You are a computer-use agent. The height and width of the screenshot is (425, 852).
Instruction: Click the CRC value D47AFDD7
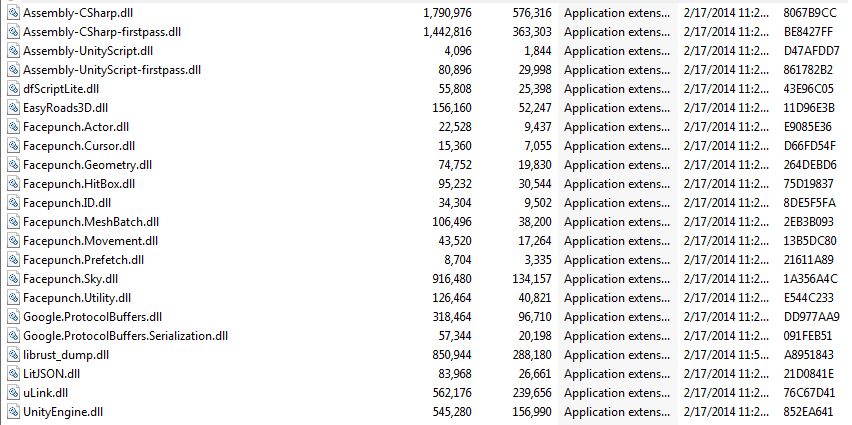pos(811,51)
